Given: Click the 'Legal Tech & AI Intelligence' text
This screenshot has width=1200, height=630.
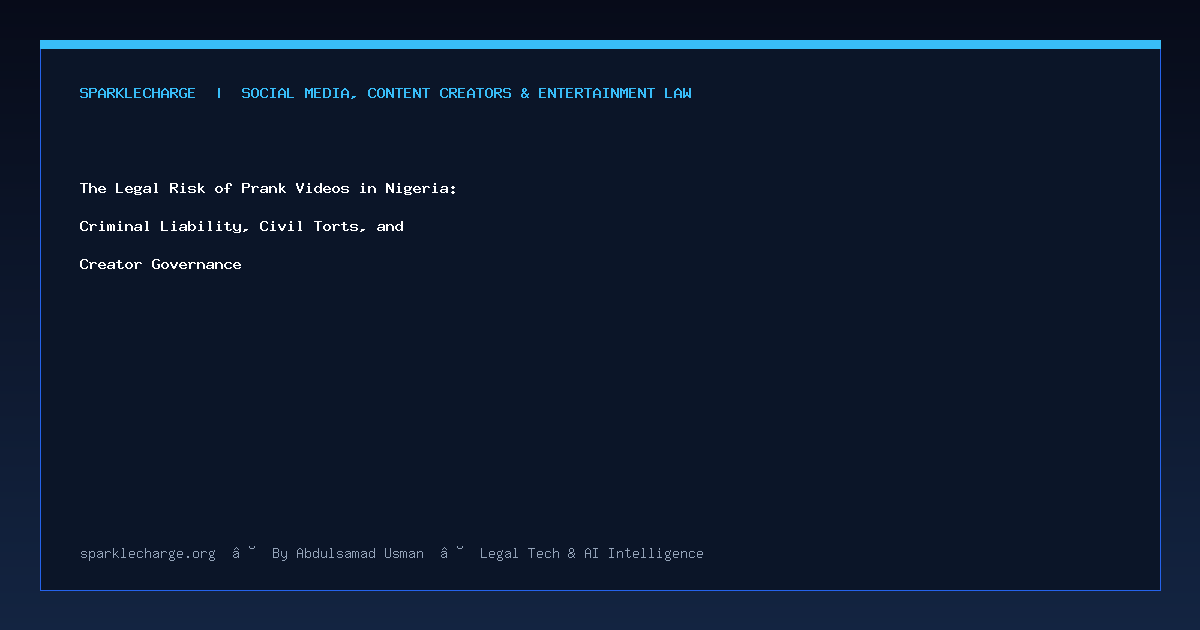Looking at the screenshot, I should [592, 553].
